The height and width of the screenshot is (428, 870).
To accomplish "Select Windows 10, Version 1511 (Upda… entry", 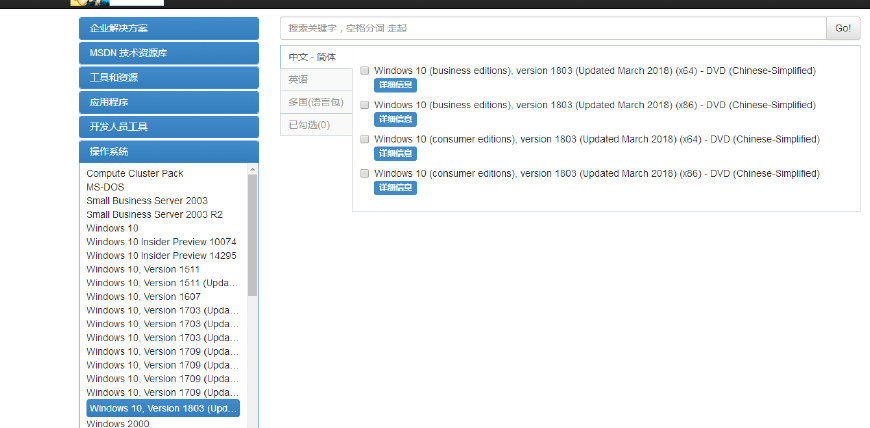I will [163, 283].
